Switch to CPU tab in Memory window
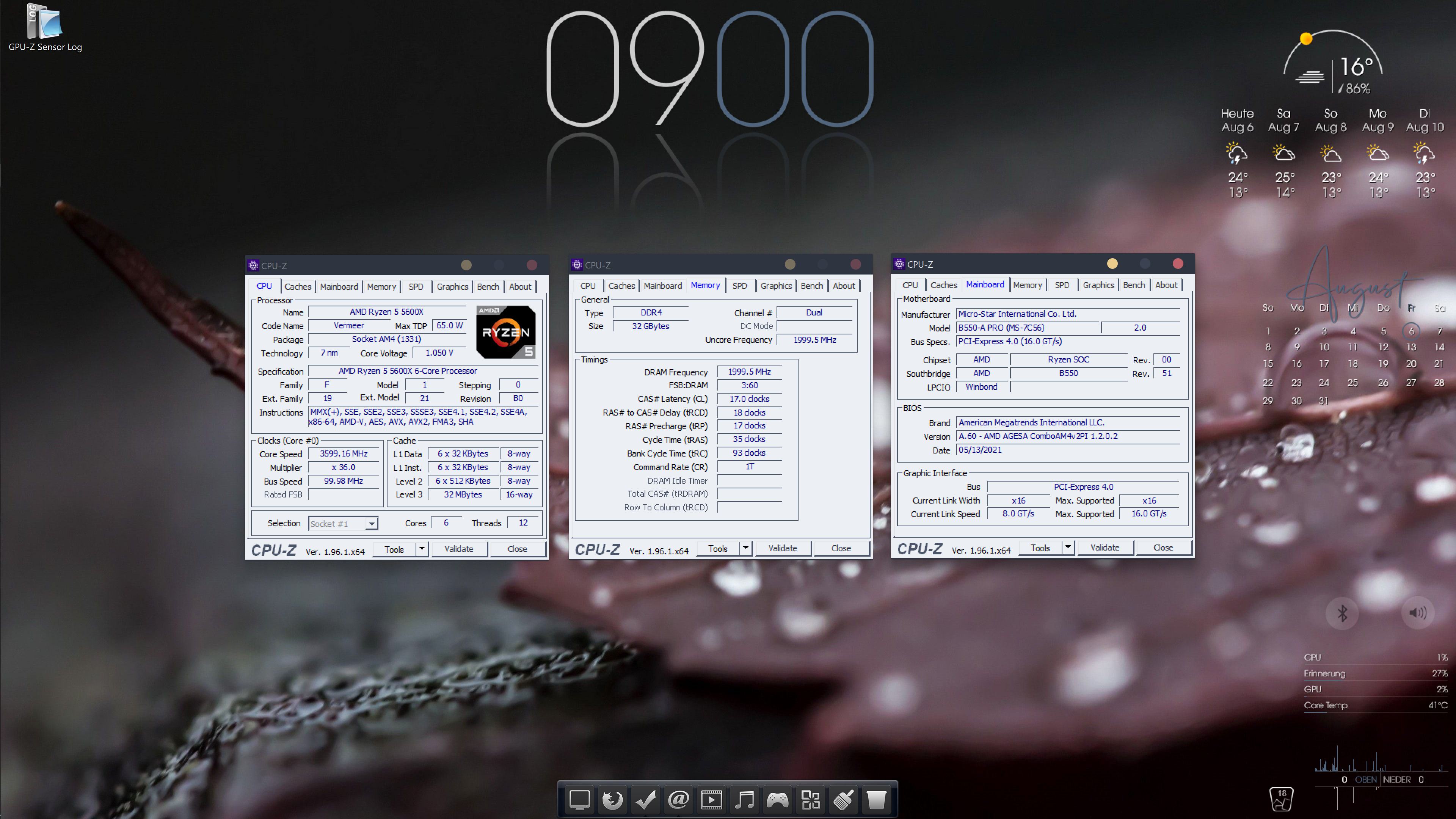1456x819 pixels. pos(588,286)
